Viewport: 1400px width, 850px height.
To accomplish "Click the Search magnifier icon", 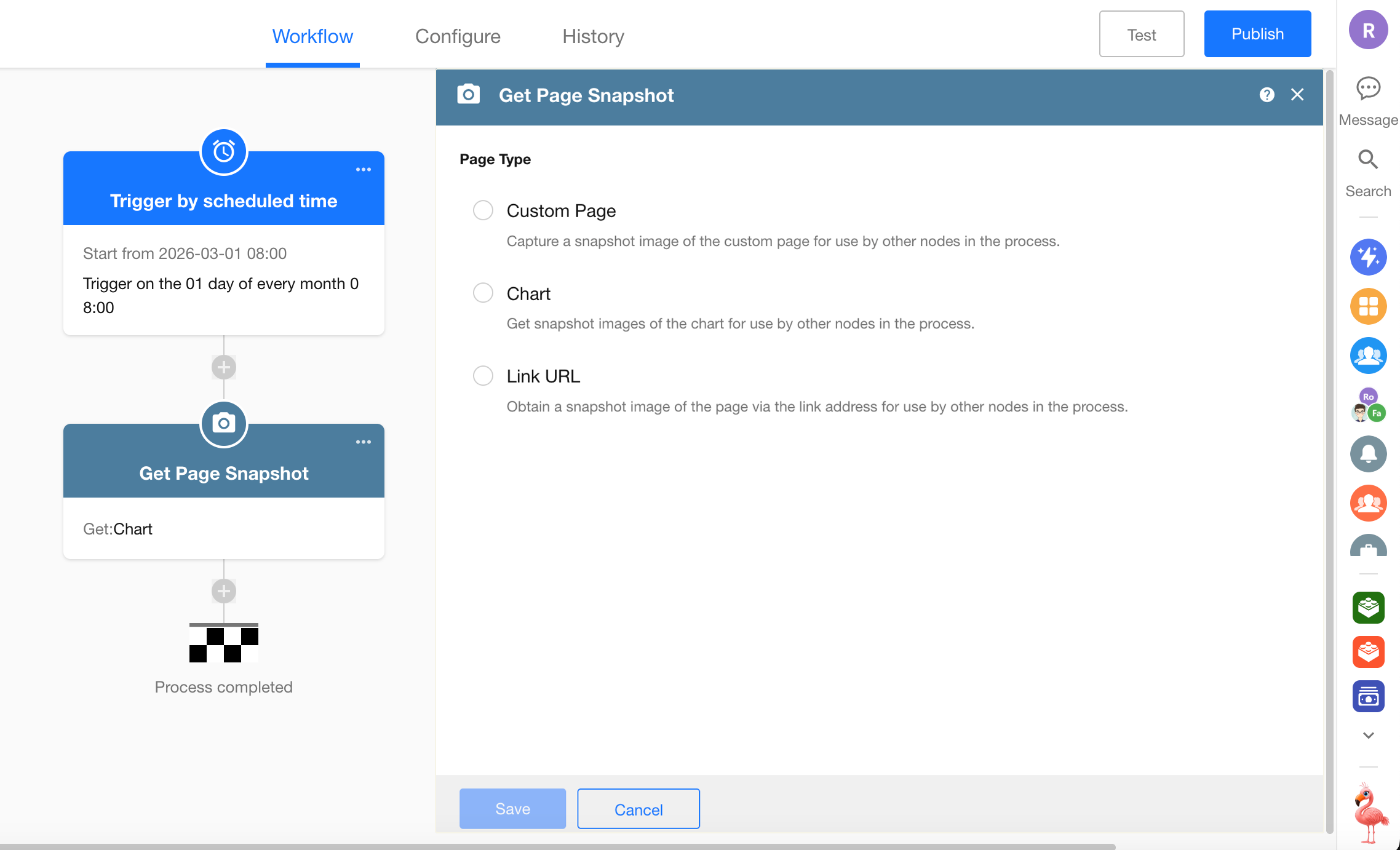I will click(x=1368, y=160).
